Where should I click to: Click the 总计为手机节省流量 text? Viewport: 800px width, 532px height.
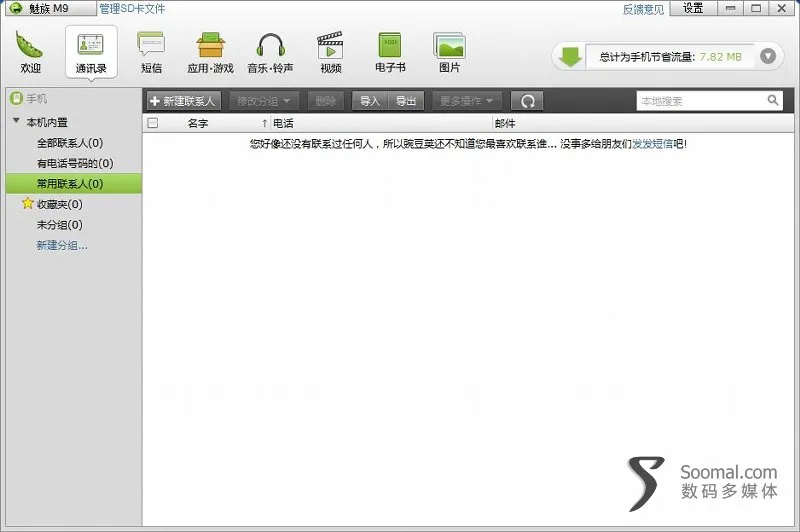coord(647,57)
